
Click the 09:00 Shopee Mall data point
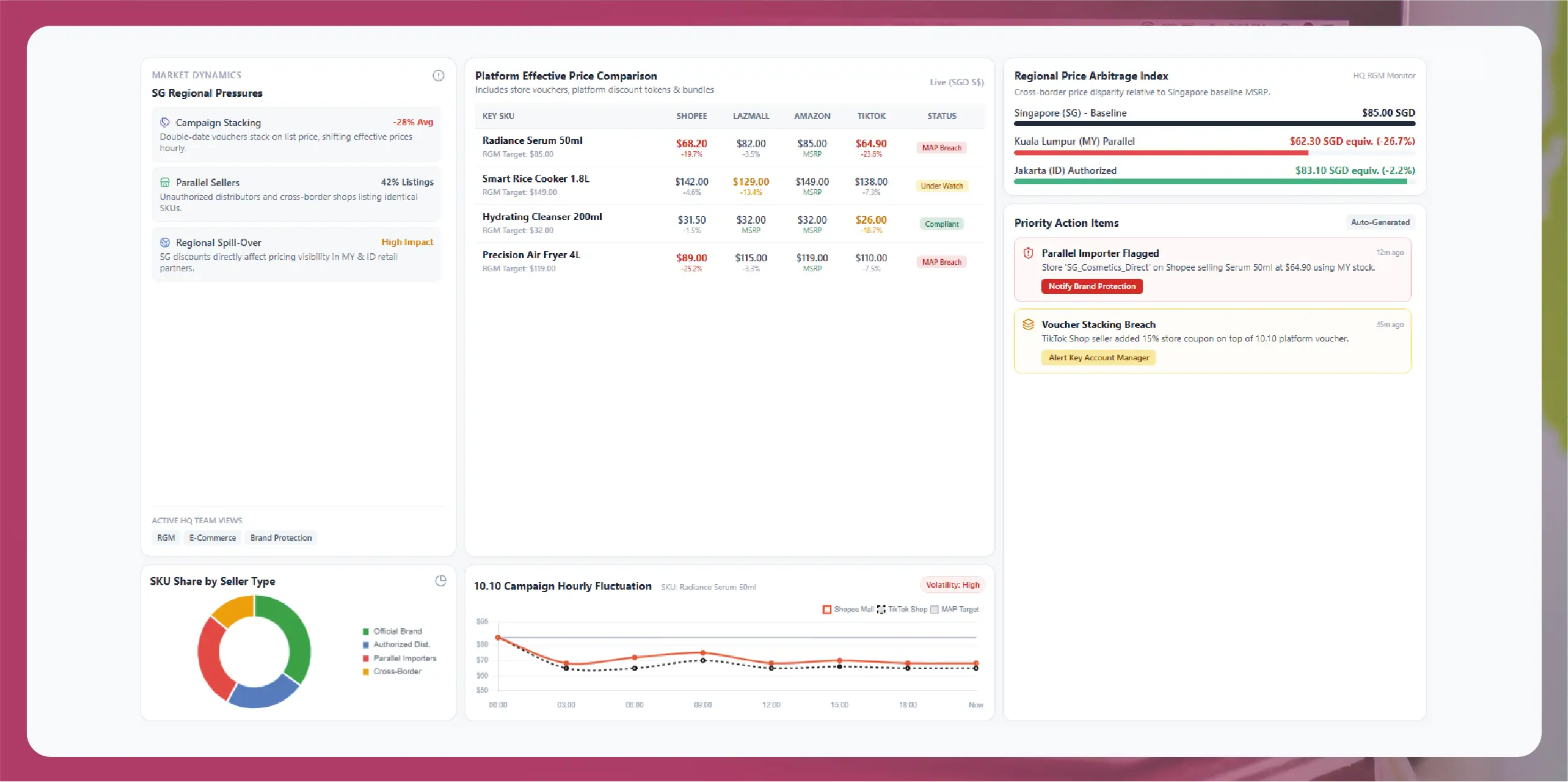coord(703,653)
